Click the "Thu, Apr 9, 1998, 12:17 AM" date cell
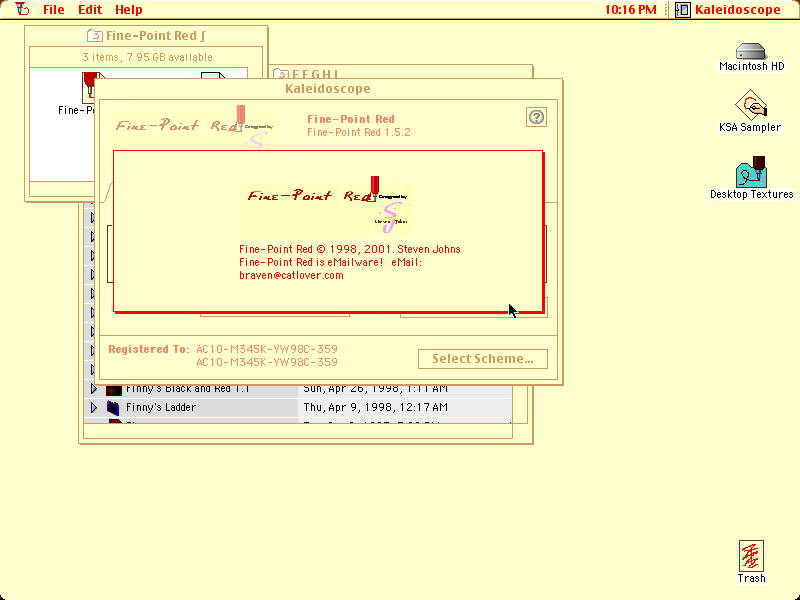Viewport: 800px width, 600px height. coord(376,407)
